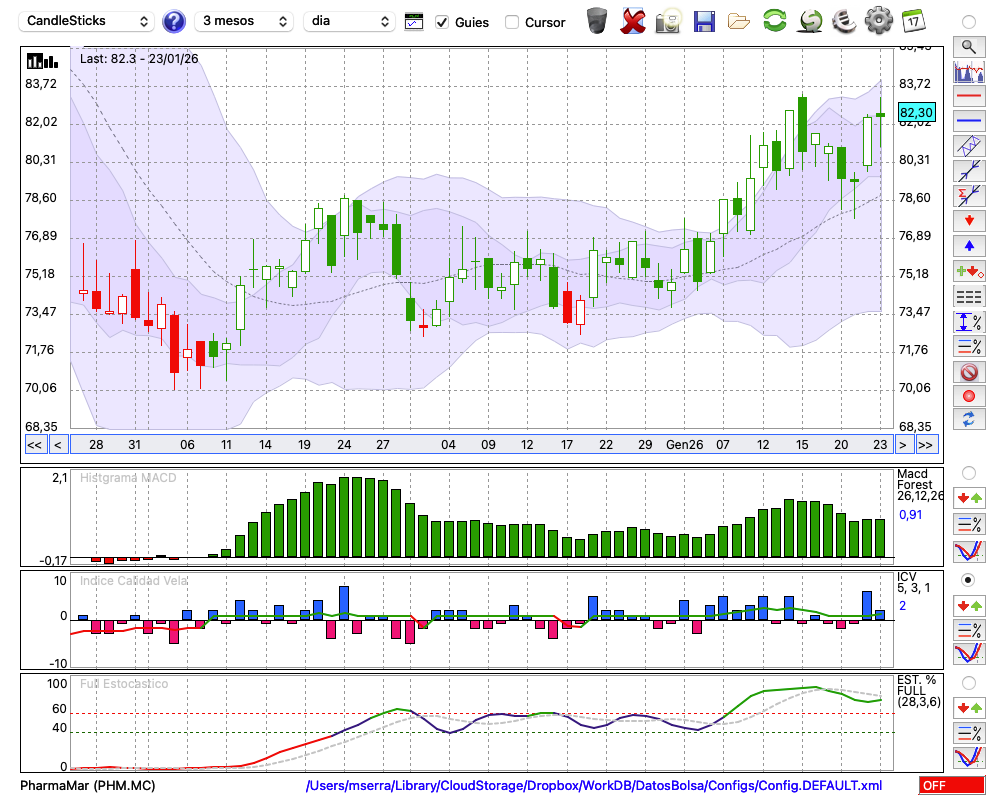Open settings with the gear icon

point(878,20)
